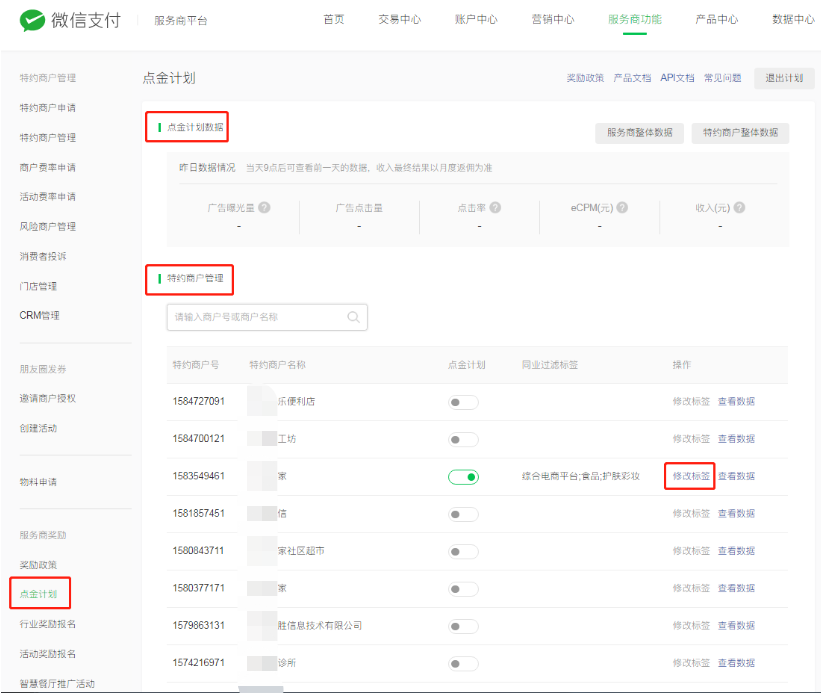
Task: Open the 数据中心 navigation tab
Action: point(793,19)
